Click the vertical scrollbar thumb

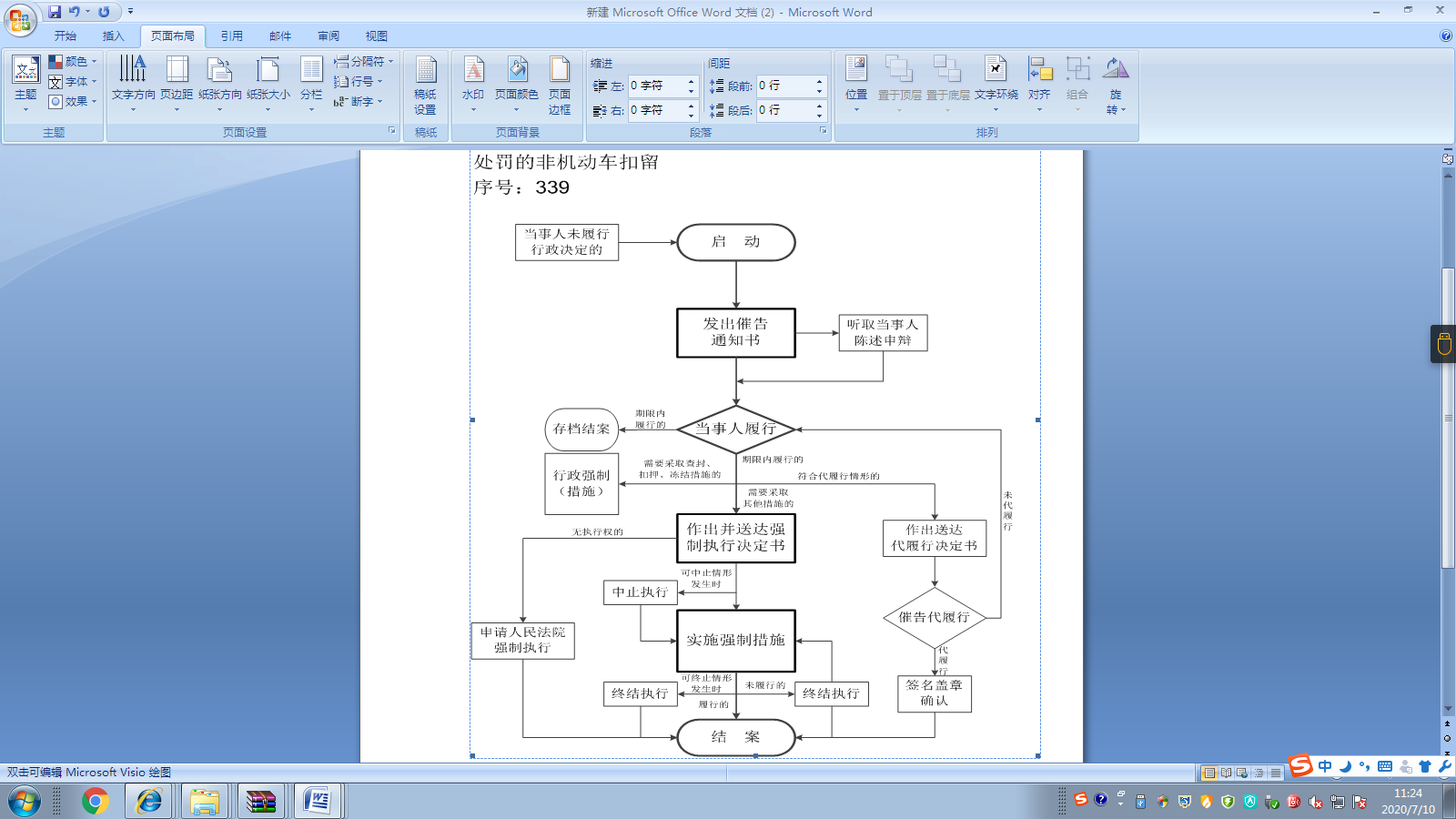click(x=1448, y=420)
